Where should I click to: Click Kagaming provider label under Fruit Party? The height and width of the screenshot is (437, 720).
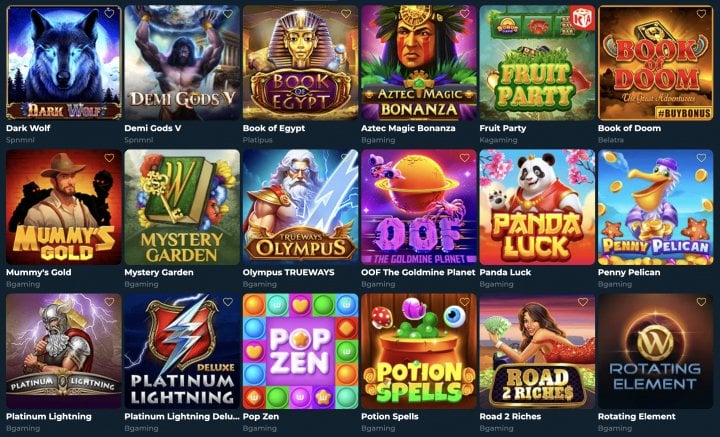(498, 140)
